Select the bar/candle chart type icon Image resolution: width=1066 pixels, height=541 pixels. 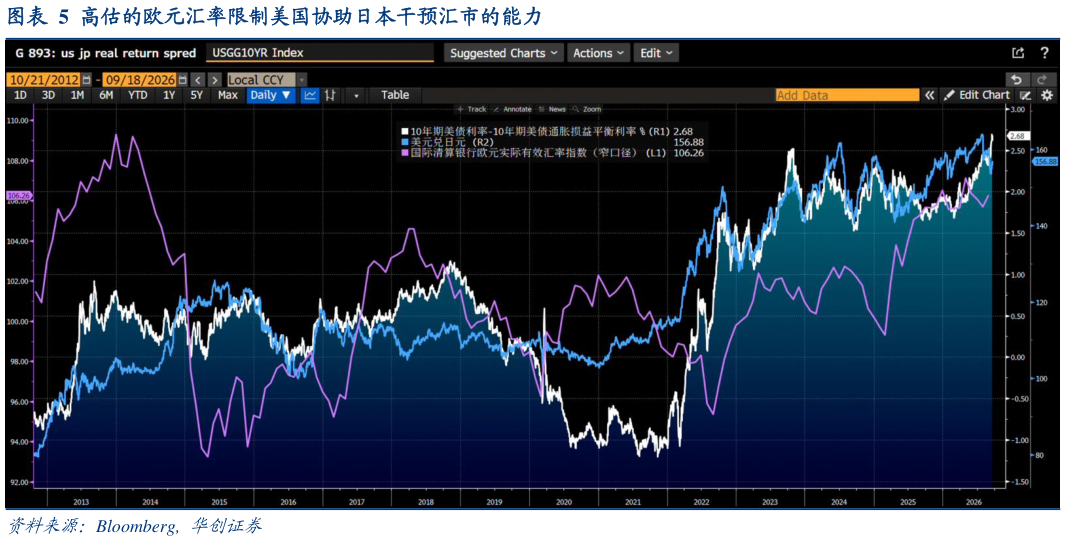[332, 95]
